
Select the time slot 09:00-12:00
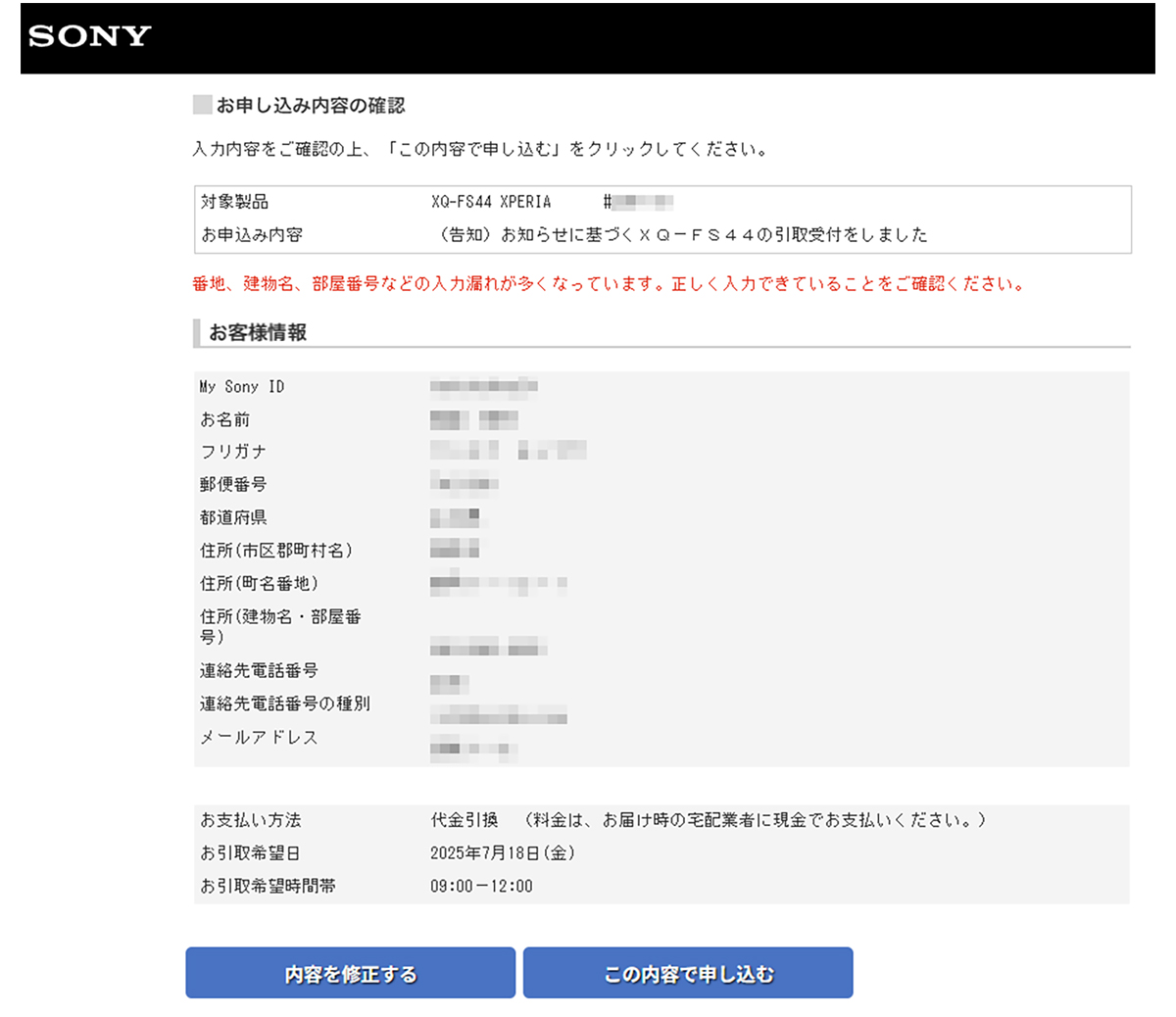(x=481, y=886)
